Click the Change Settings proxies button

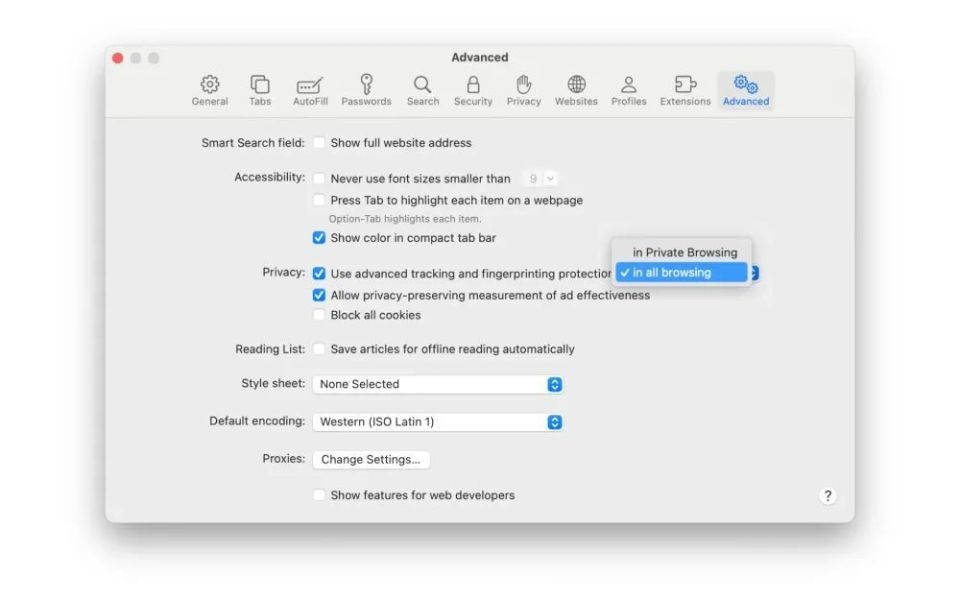point(371,459)
